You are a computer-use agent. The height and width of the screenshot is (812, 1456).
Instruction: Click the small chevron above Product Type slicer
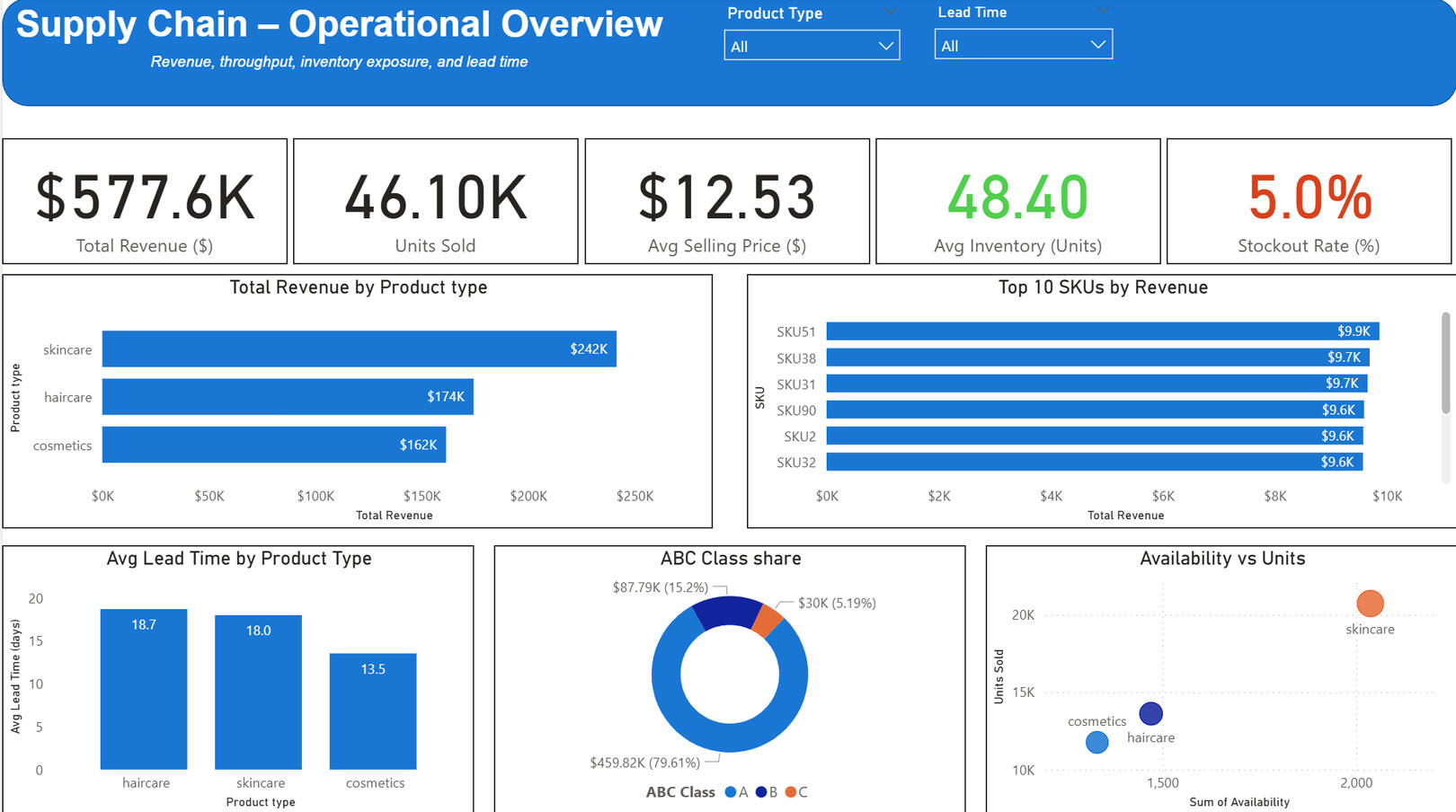click(890, 11)
